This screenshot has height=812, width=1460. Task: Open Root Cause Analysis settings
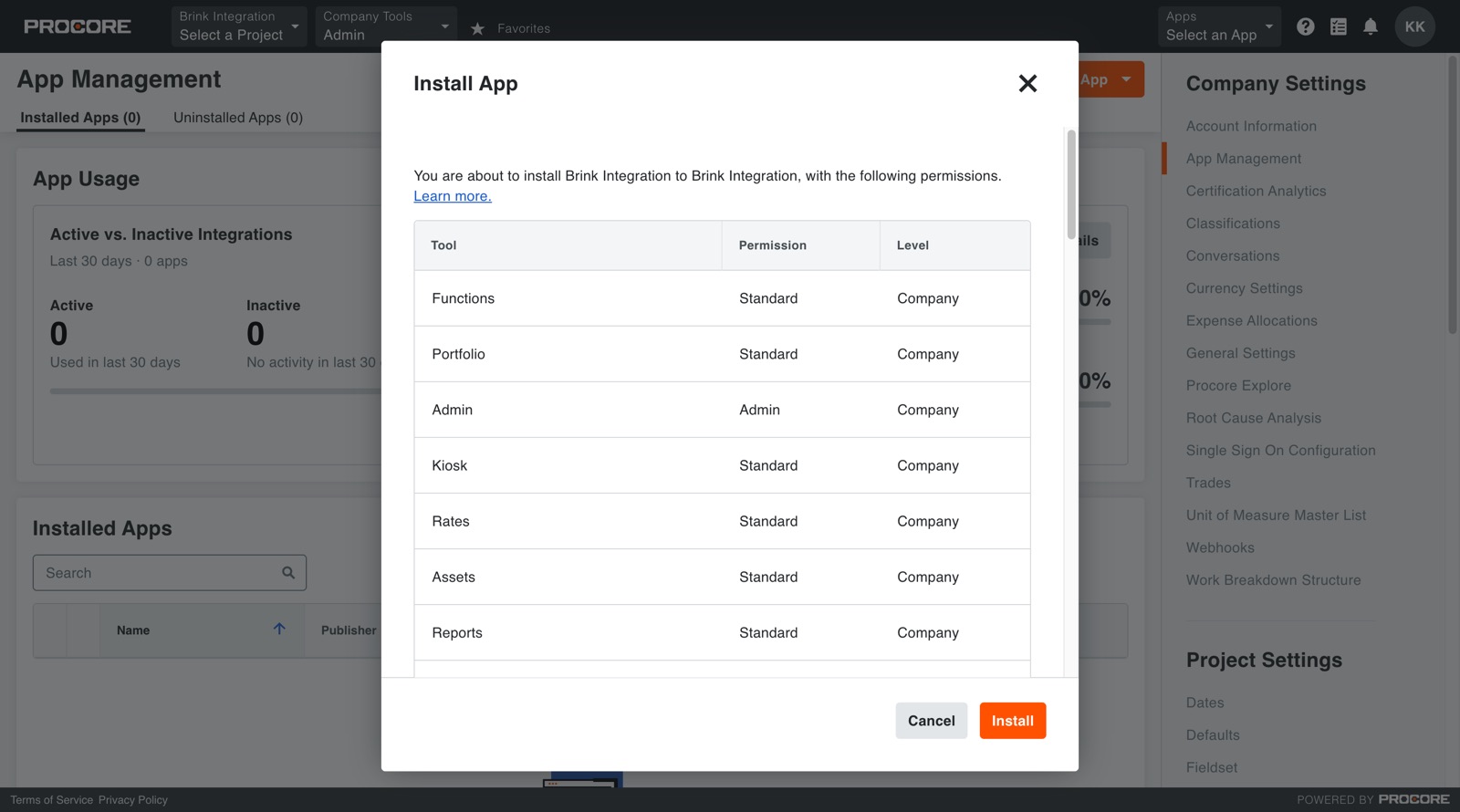(1254, 418)
